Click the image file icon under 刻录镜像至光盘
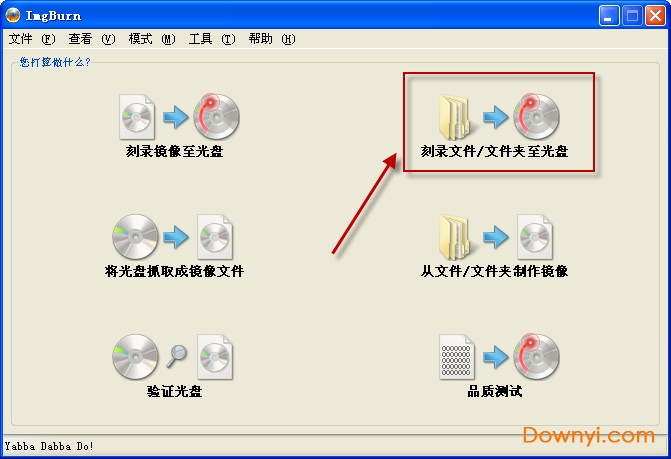The width and height of the screenshot is (671, 459). (137, 117)
